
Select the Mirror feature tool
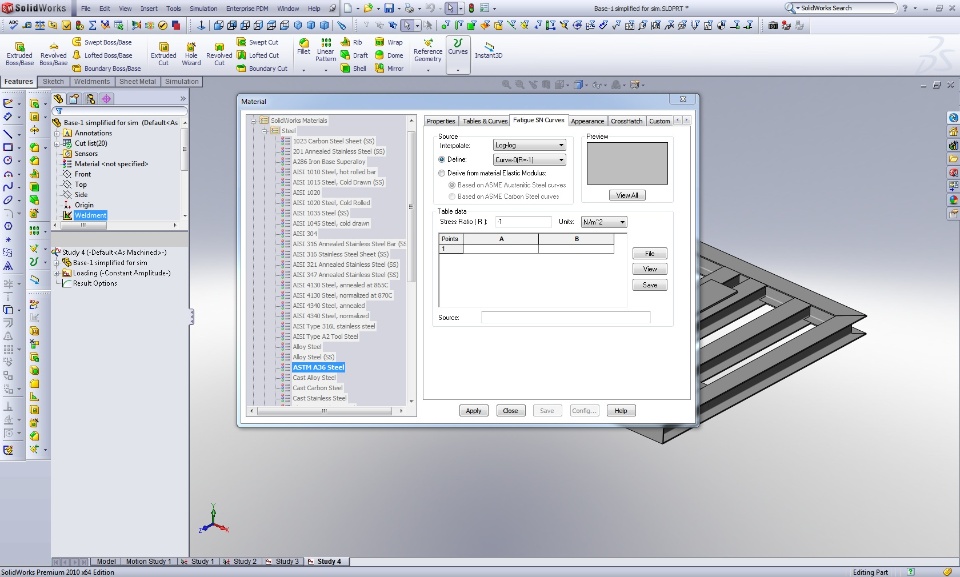click(x=389, y=68)
